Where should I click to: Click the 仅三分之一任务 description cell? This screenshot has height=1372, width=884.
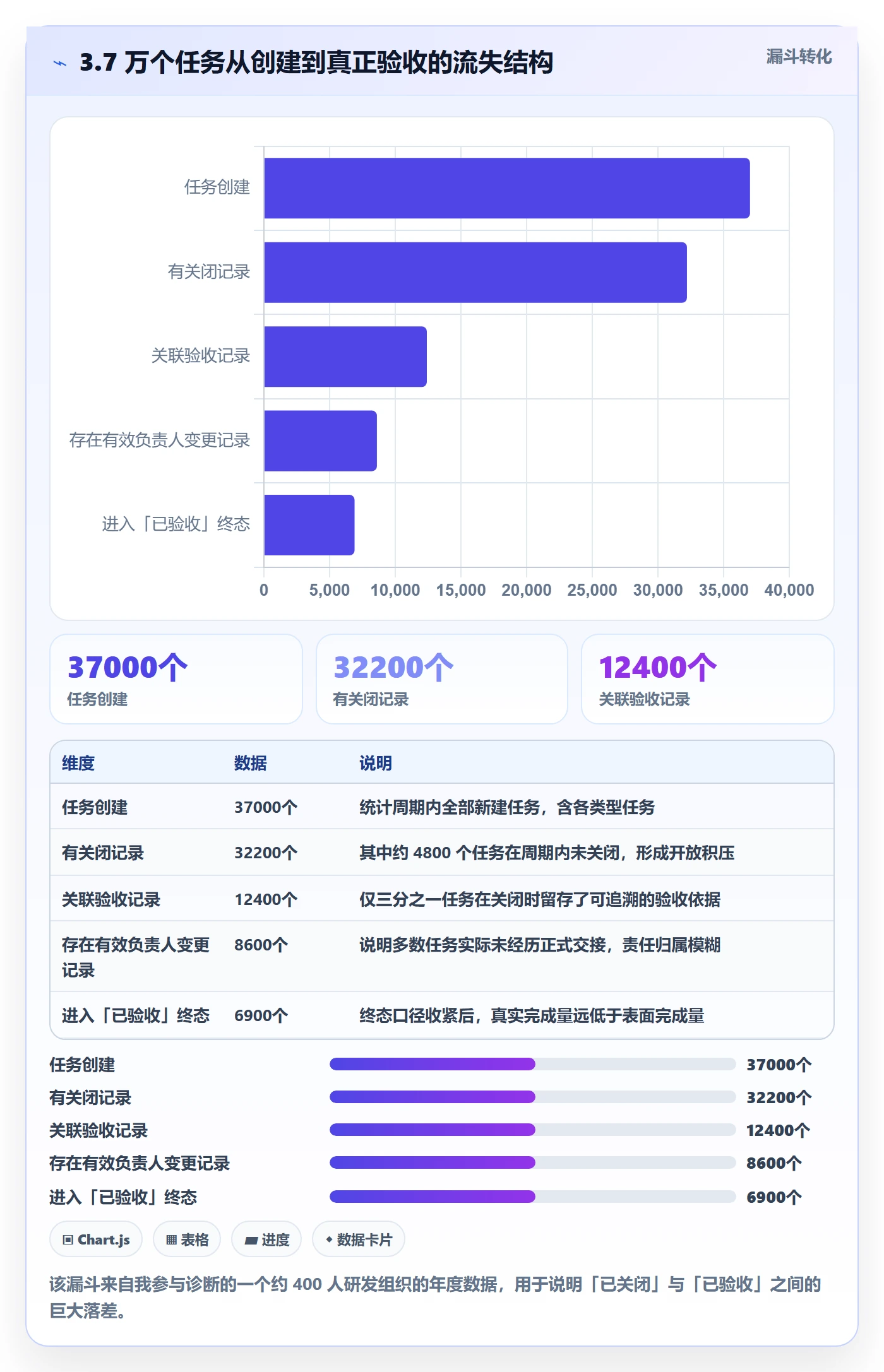(x=540, y=899)
